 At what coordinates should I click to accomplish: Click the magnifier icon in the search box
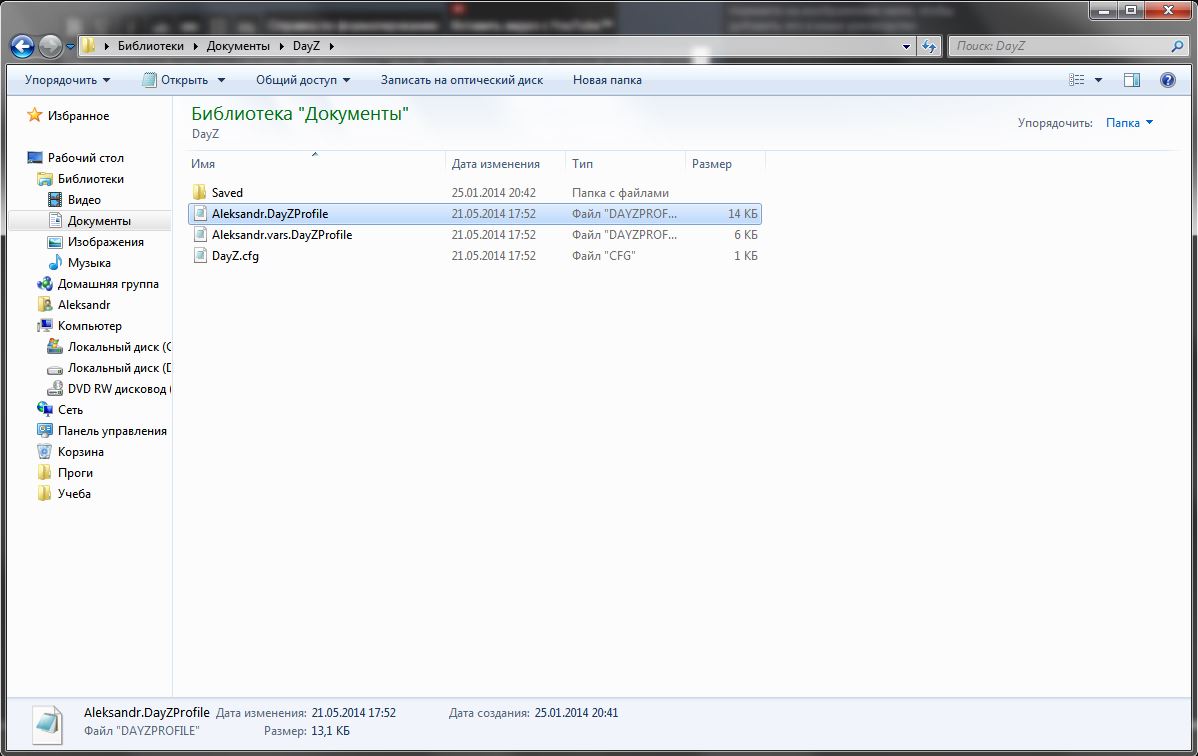pos(1177,46)
